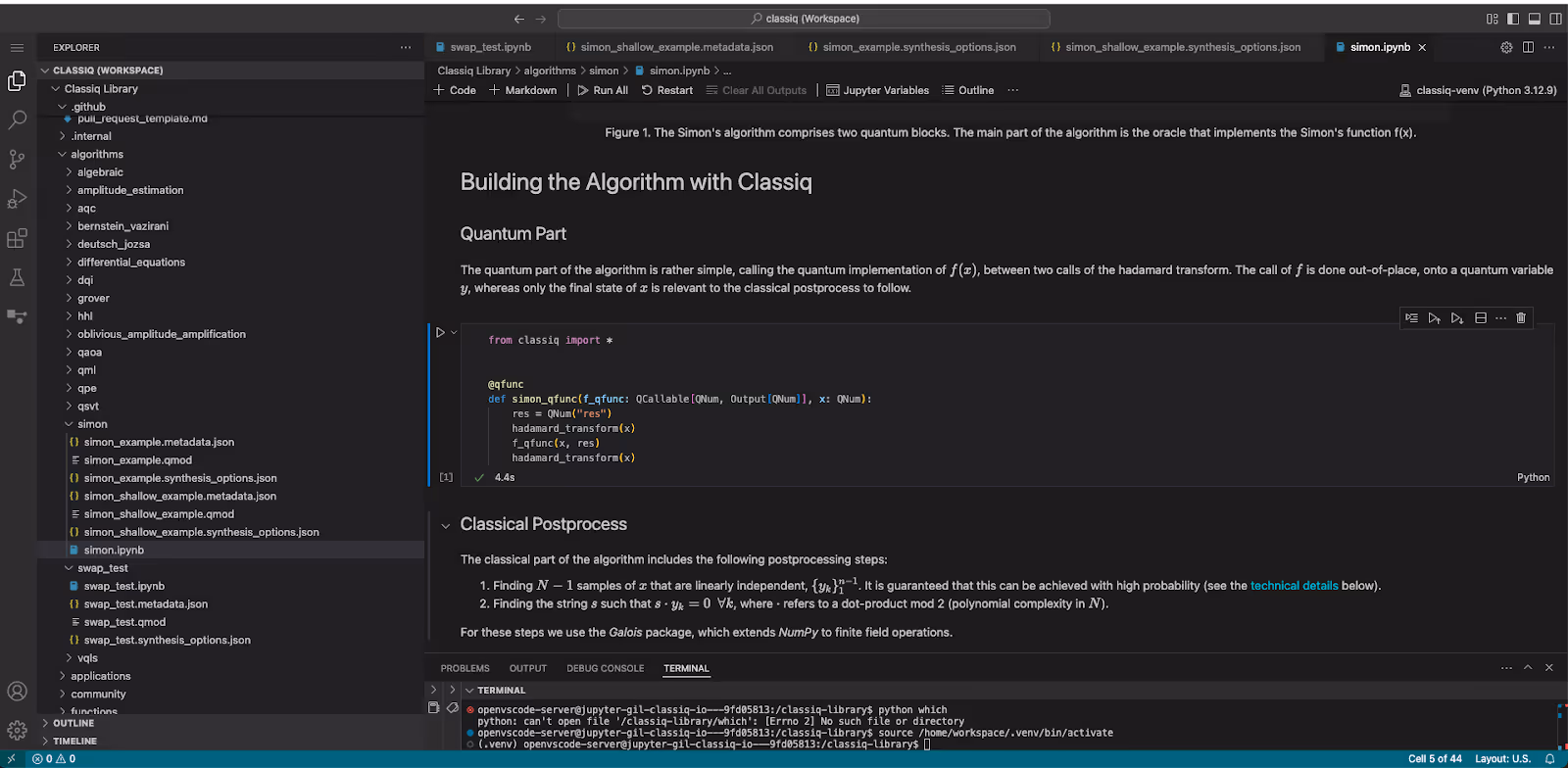Screen dimensions: 1568x768
Task: Click the errors and warnings status indicator
Action: (x=54, y=759)
